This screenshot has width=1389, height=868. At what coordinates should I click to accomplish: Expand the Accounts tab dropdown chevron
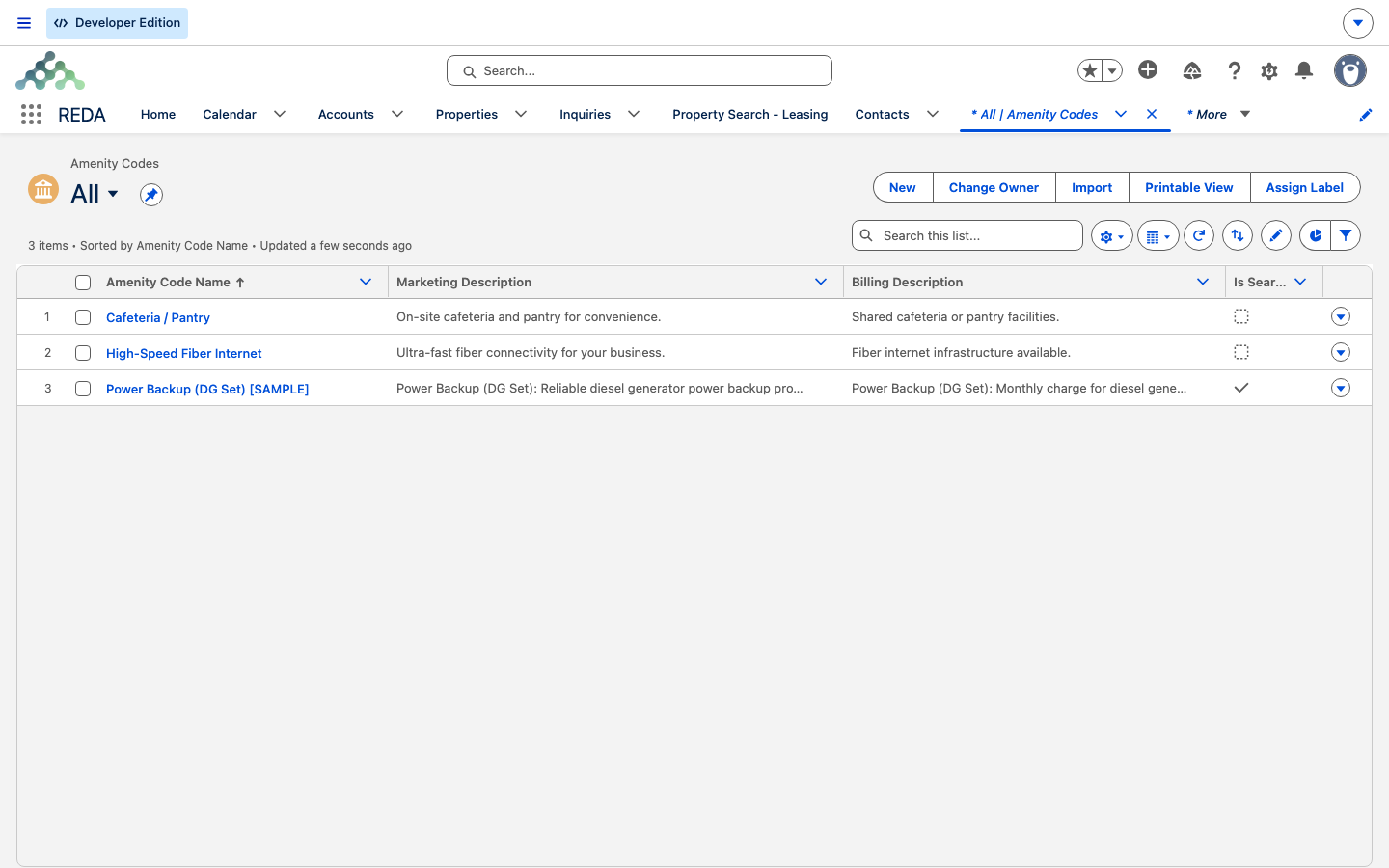coord(397,114)
